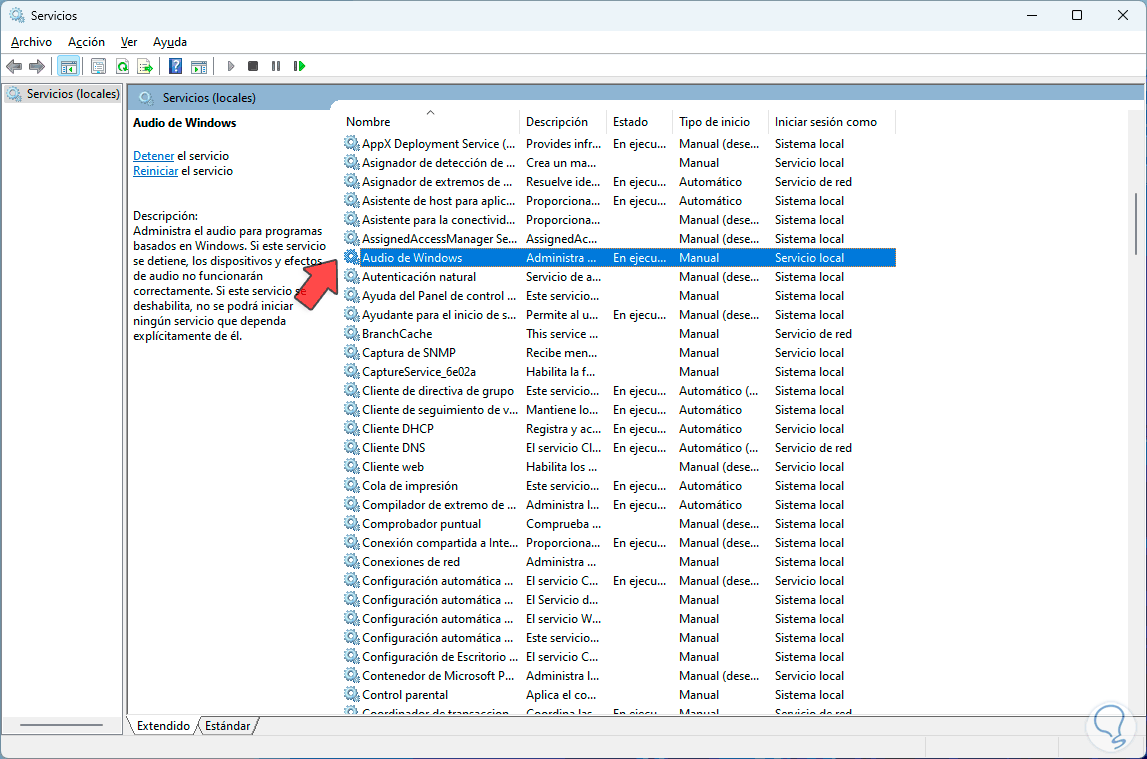
Task: Select Asignador de detección de ... service
Action: tap(620, 162)
